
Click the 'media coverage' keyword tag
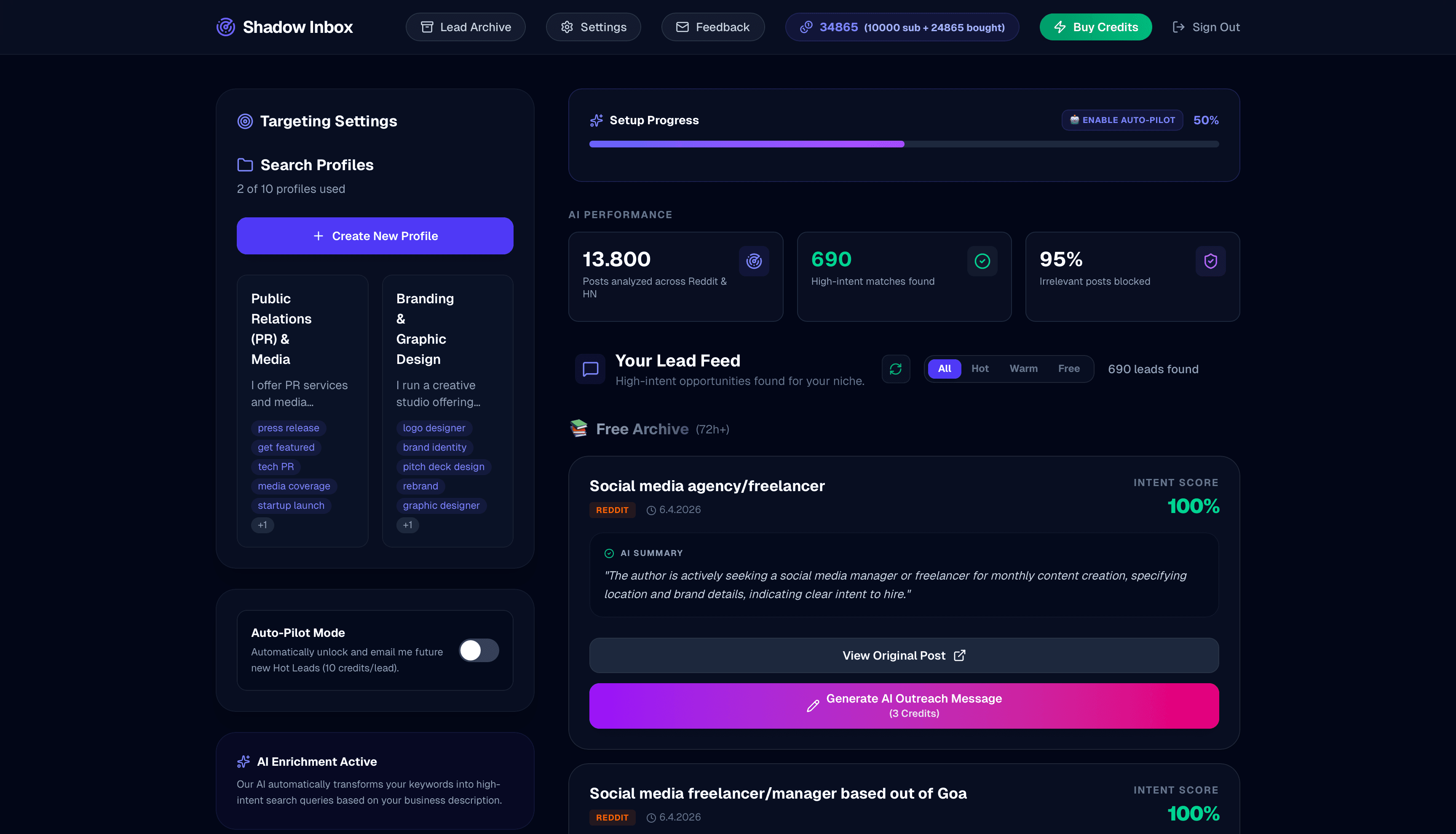pyautogui.click(x=294, y=486)
